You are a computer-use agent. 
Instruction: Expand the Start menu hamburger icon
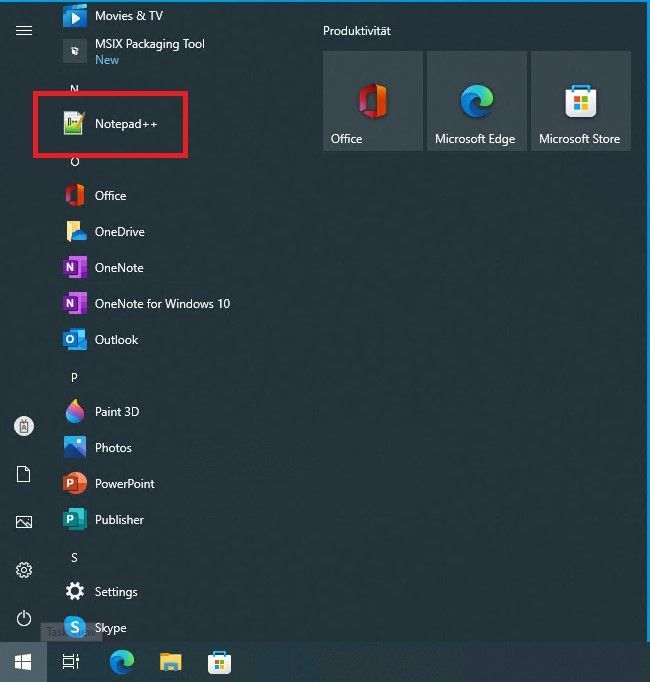tap(24, 30)
